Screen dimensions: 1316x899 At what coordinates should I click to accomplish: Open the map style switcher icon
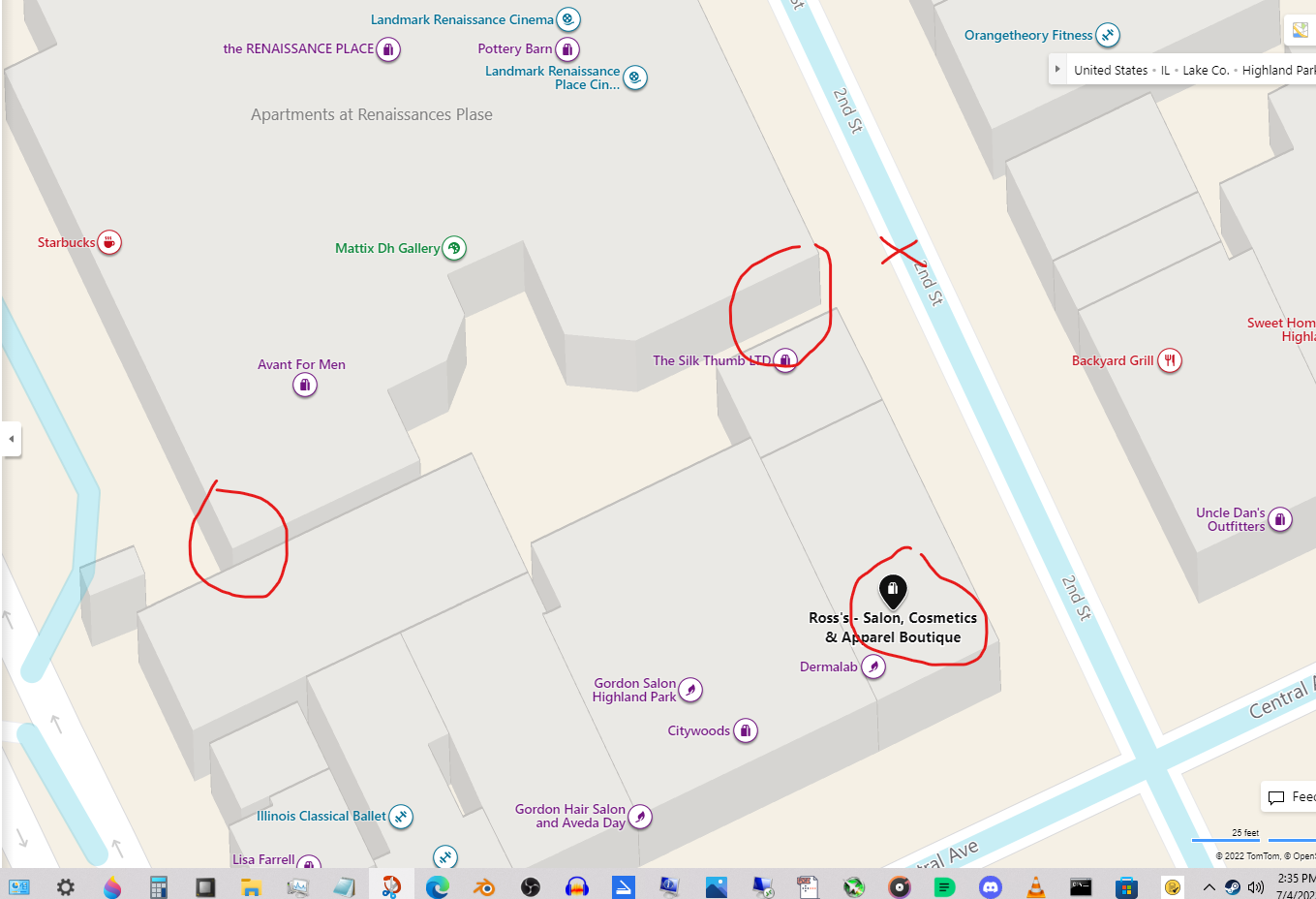pos(1301,30)
